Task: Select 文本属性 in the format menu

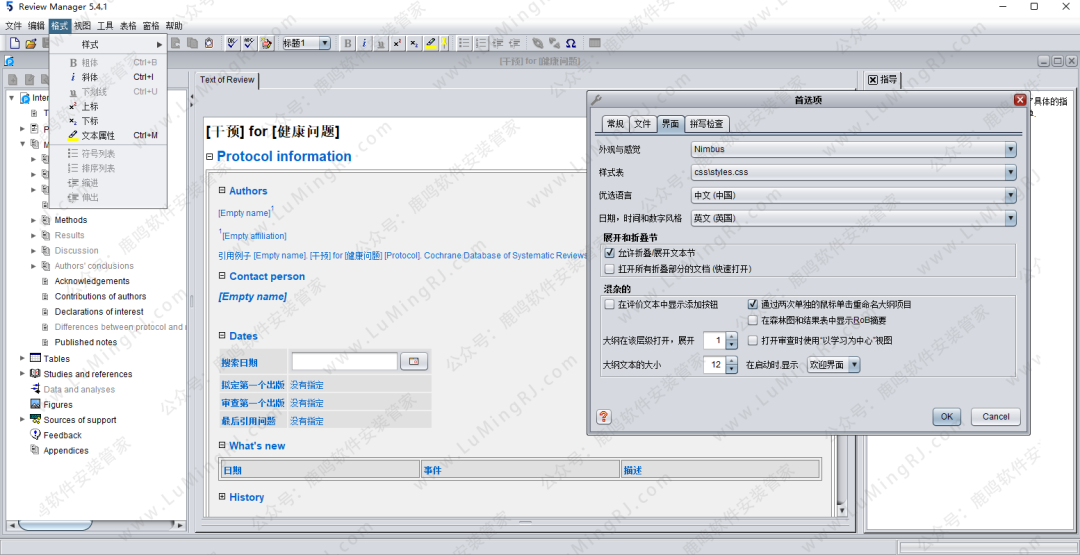Action: click(98, 135)
